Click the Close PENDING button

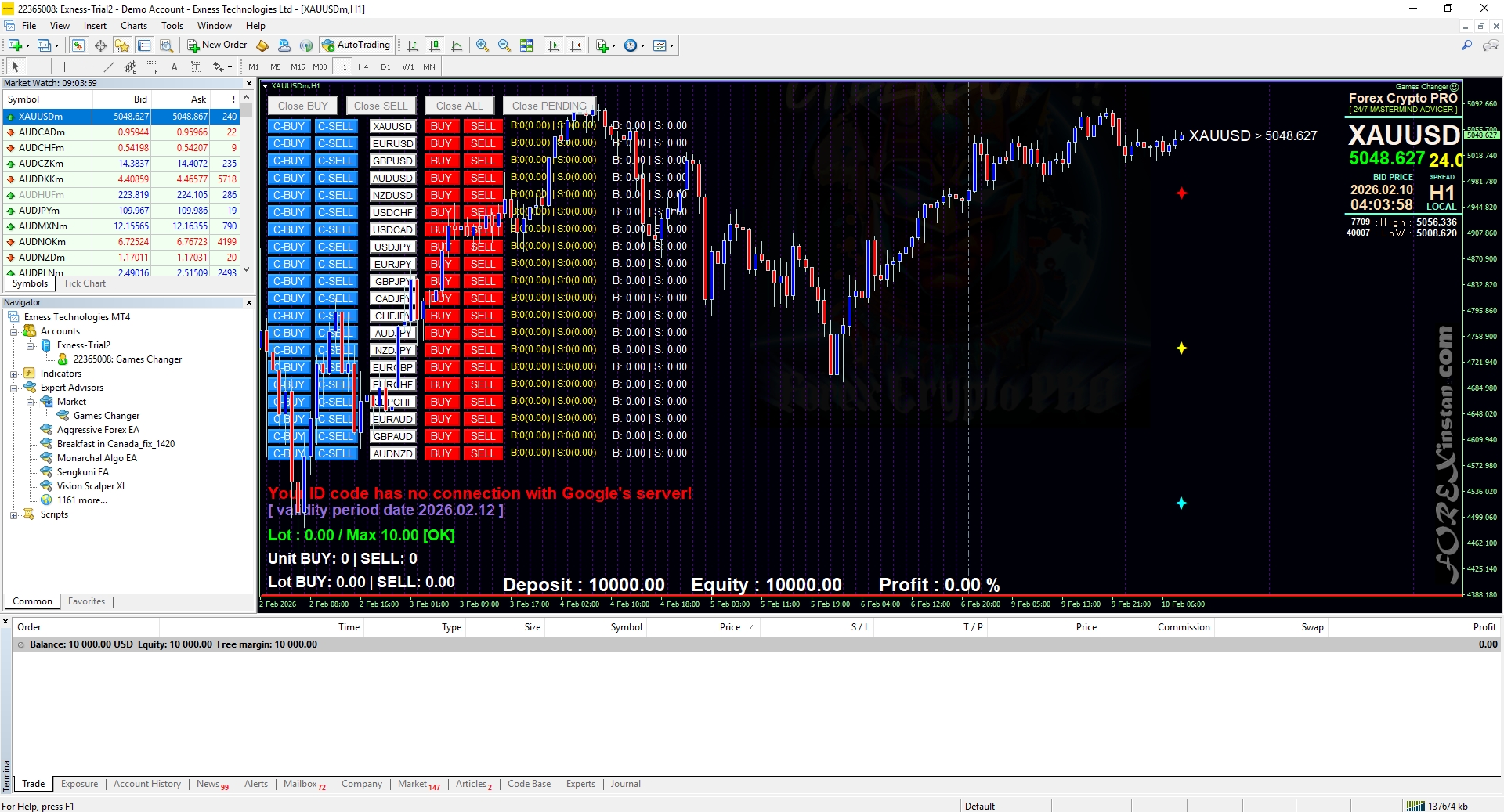click(549, 106)
